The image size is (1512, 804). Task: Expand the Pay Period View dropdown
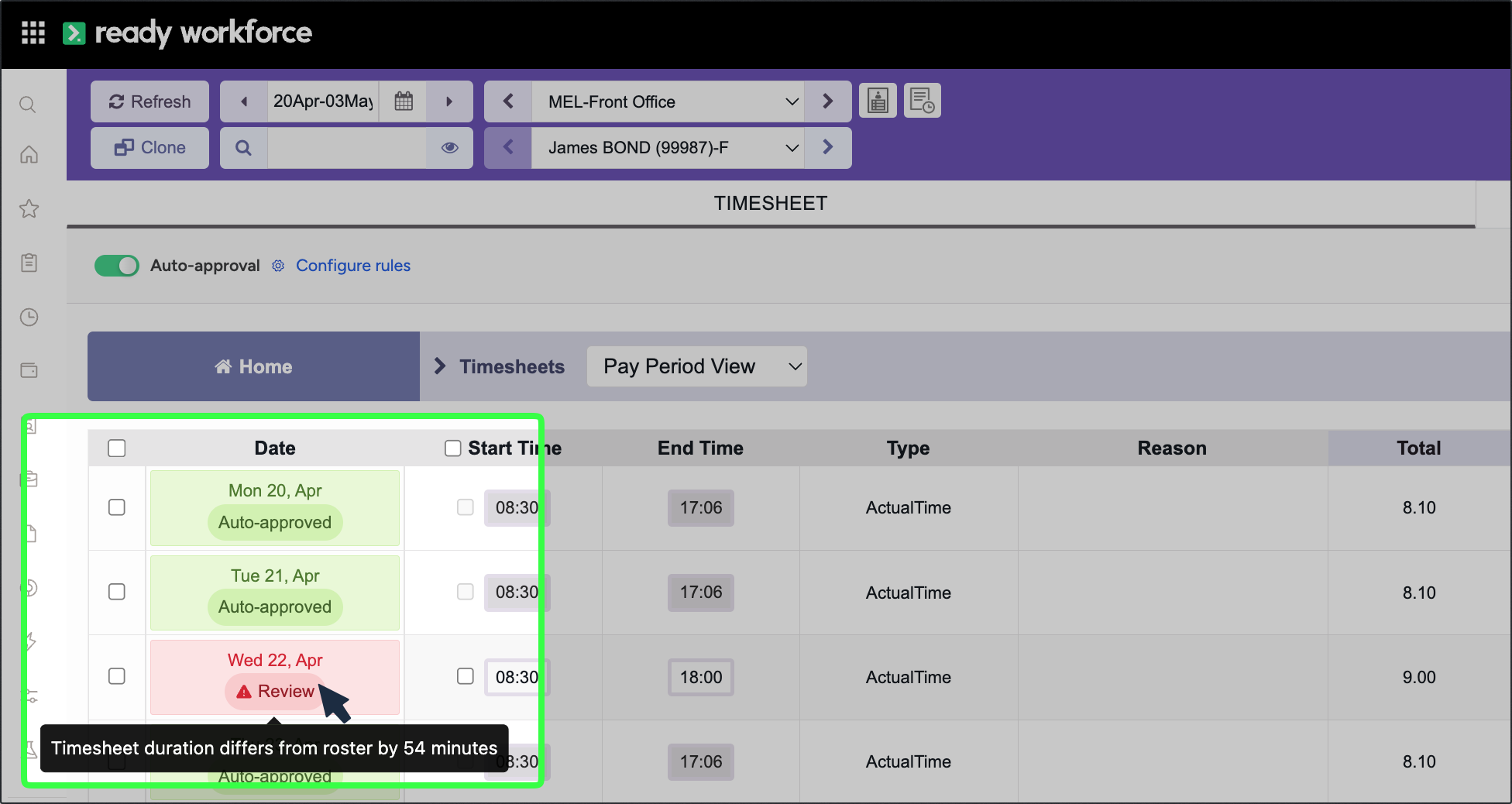(697, 366)
